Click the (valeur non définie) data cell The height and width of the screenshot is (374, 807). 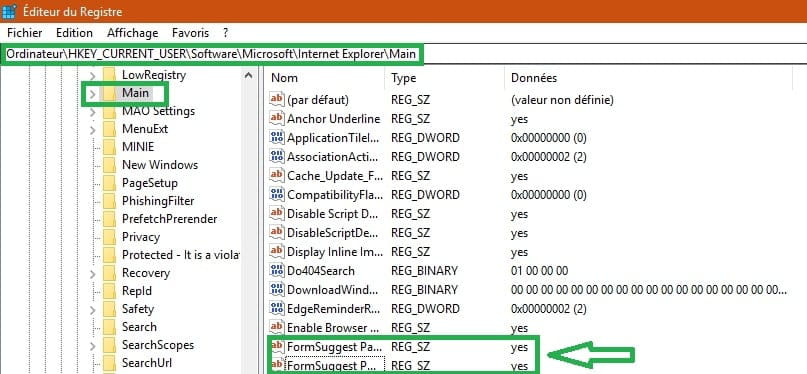pos(562,99)
